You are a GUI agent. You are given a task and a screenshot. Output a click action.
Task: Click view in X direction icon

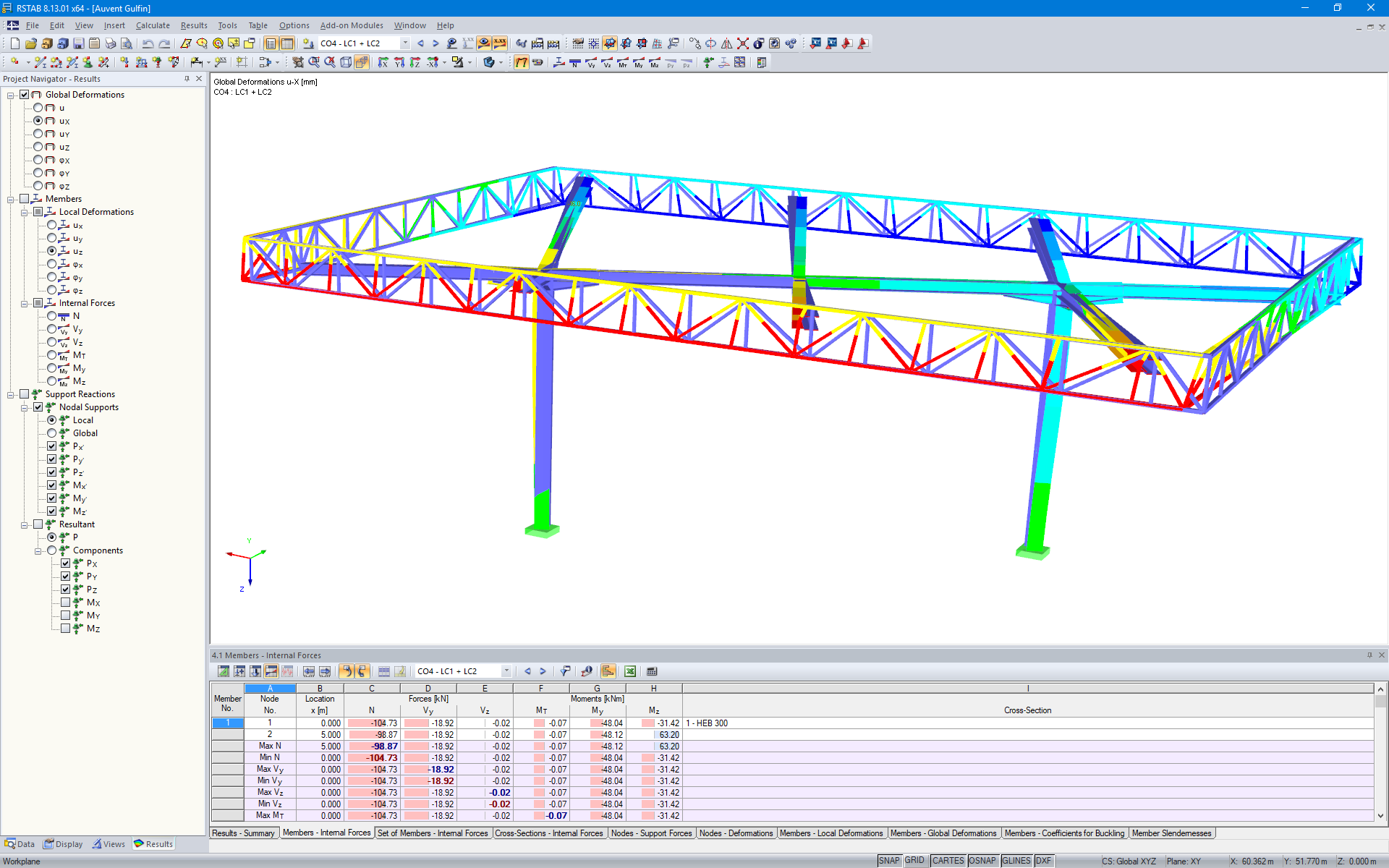point(383,63)
